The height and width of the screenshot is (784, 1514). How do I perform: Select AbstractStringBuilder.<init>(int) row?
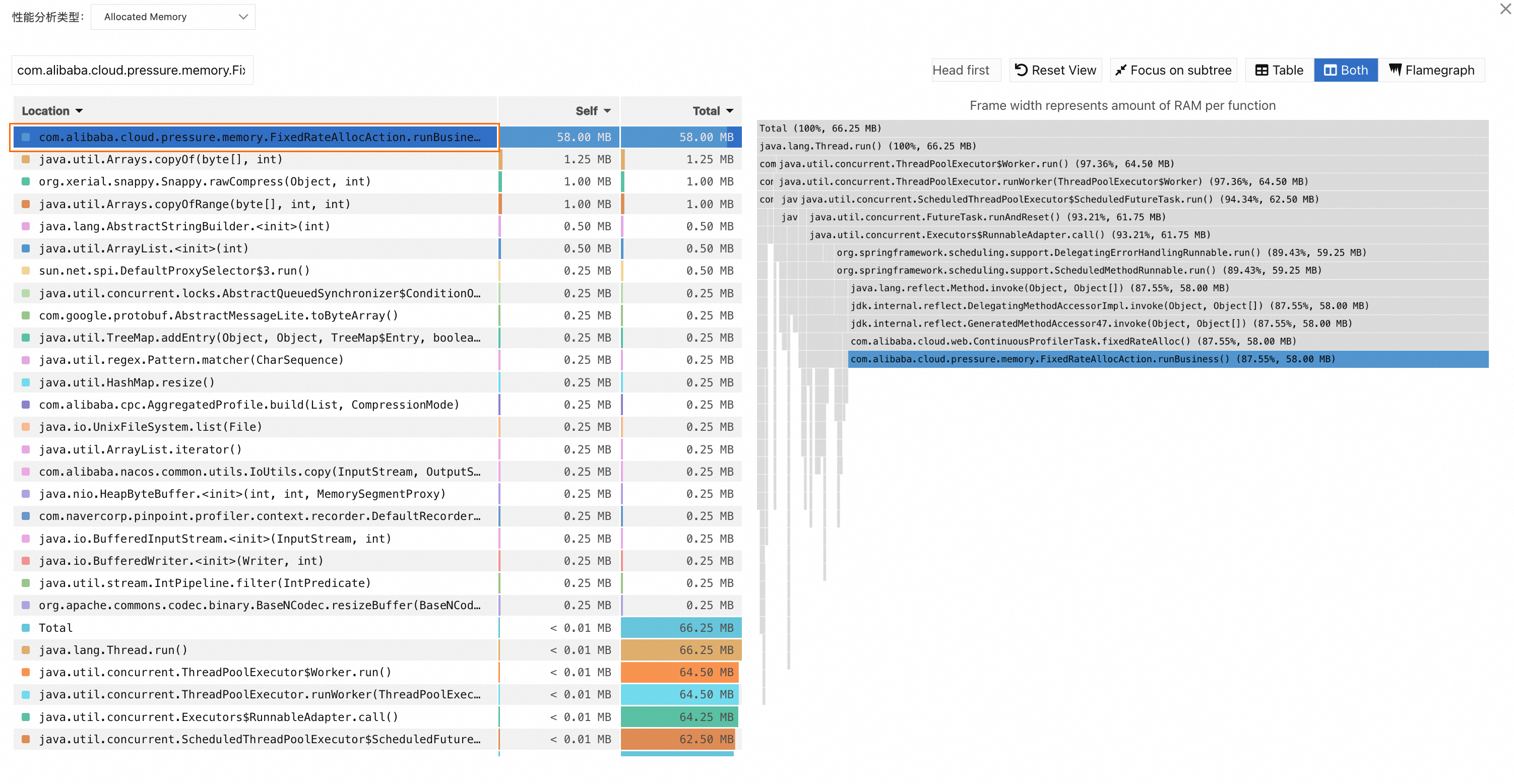pyautogui.click(x=377, y=226)
